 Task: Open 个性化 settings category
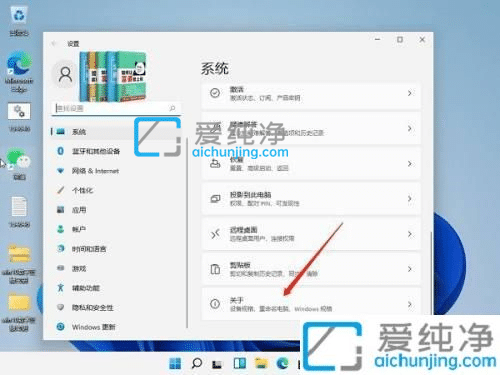pyautogui.click(x=115, y=190)
